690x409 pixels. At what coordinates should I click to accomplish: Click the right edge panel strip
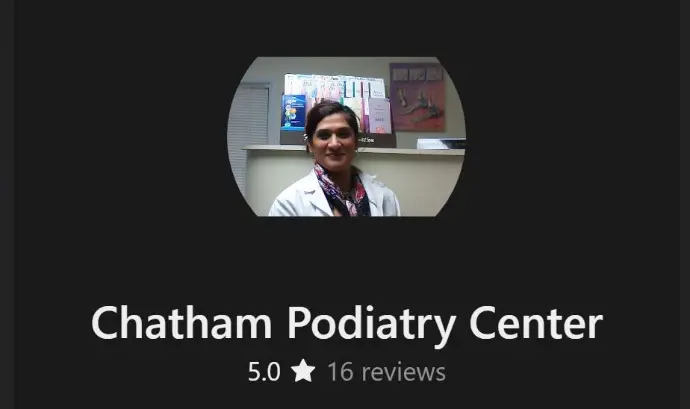pos(685,204)
